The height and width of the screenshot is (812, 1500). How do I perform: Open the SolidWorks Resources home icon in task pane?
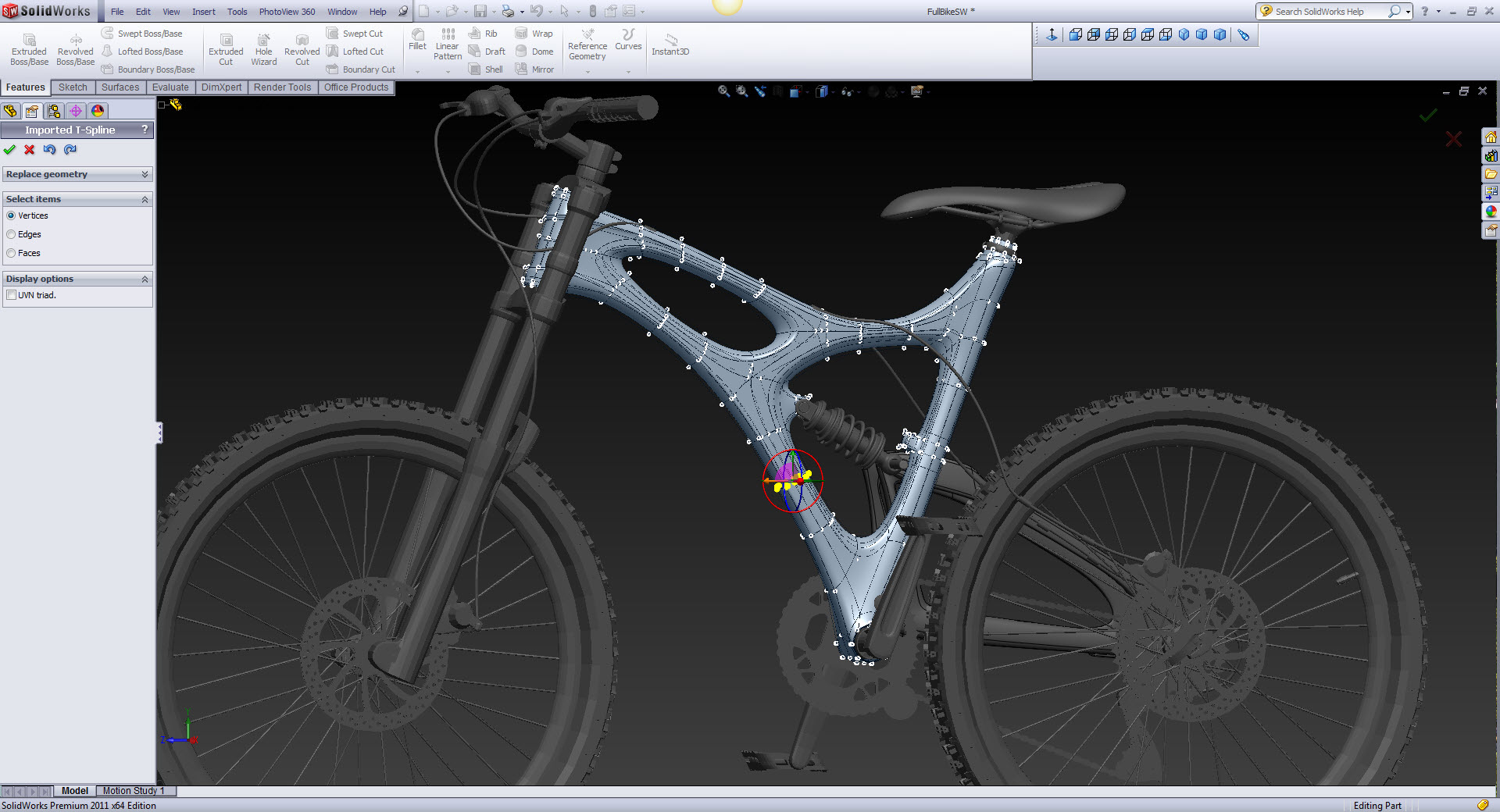(x=1491, y=137)
